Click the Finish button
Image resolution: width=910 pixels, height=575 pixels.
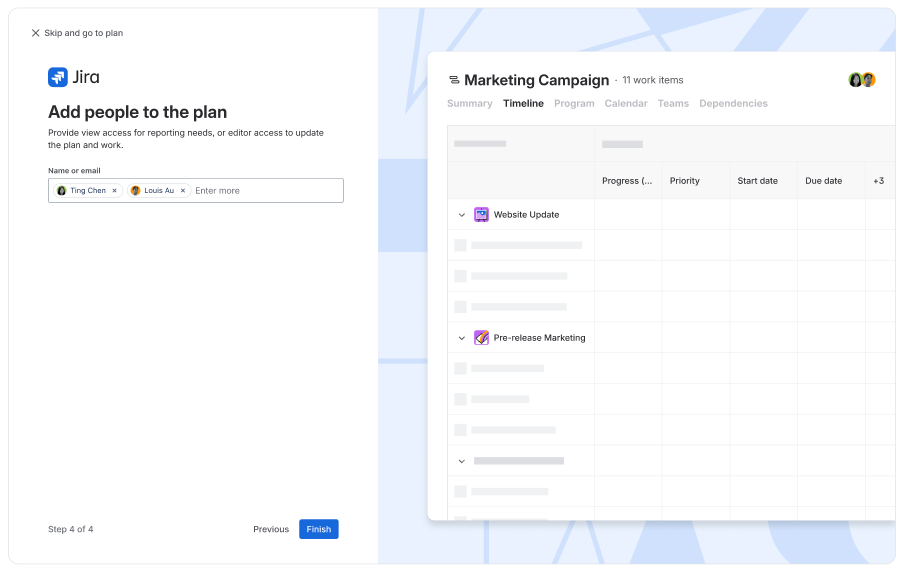click(x=319, y=529)
